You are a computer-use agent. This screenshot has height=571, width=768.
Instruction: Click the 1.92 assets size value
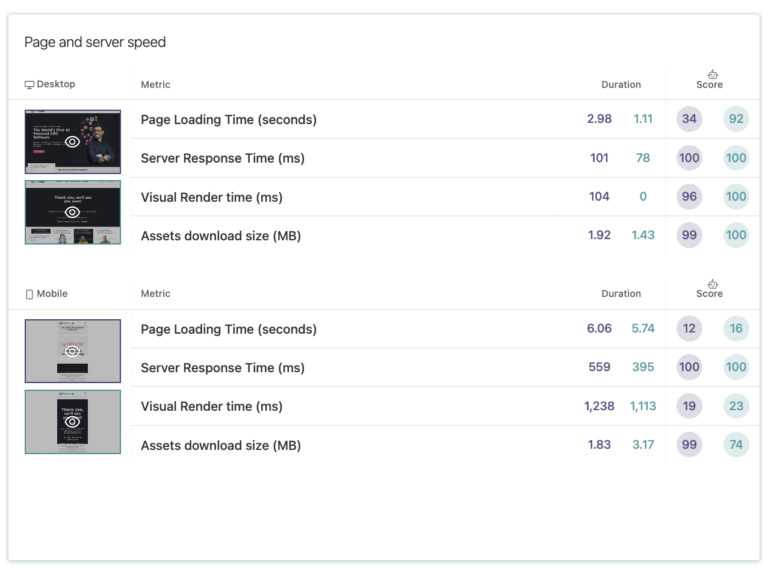(599, 236)
